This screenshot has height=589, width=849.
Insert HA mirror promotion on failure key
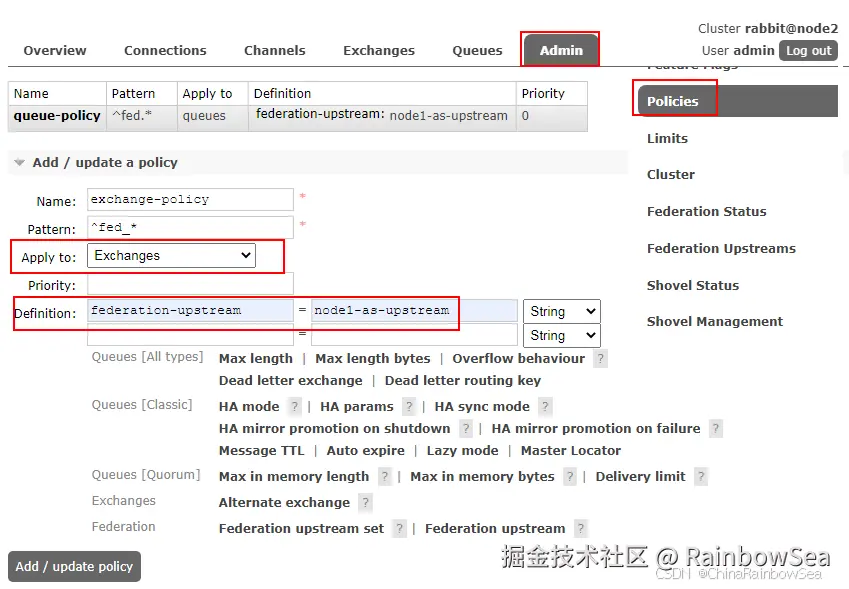tap(596, 429)
